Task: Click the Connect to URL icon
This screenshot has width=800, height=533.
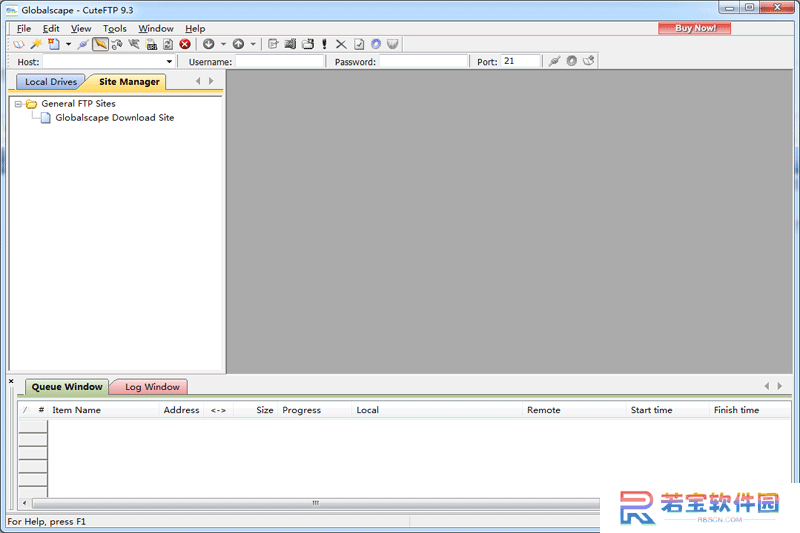Action: [152, 44]
